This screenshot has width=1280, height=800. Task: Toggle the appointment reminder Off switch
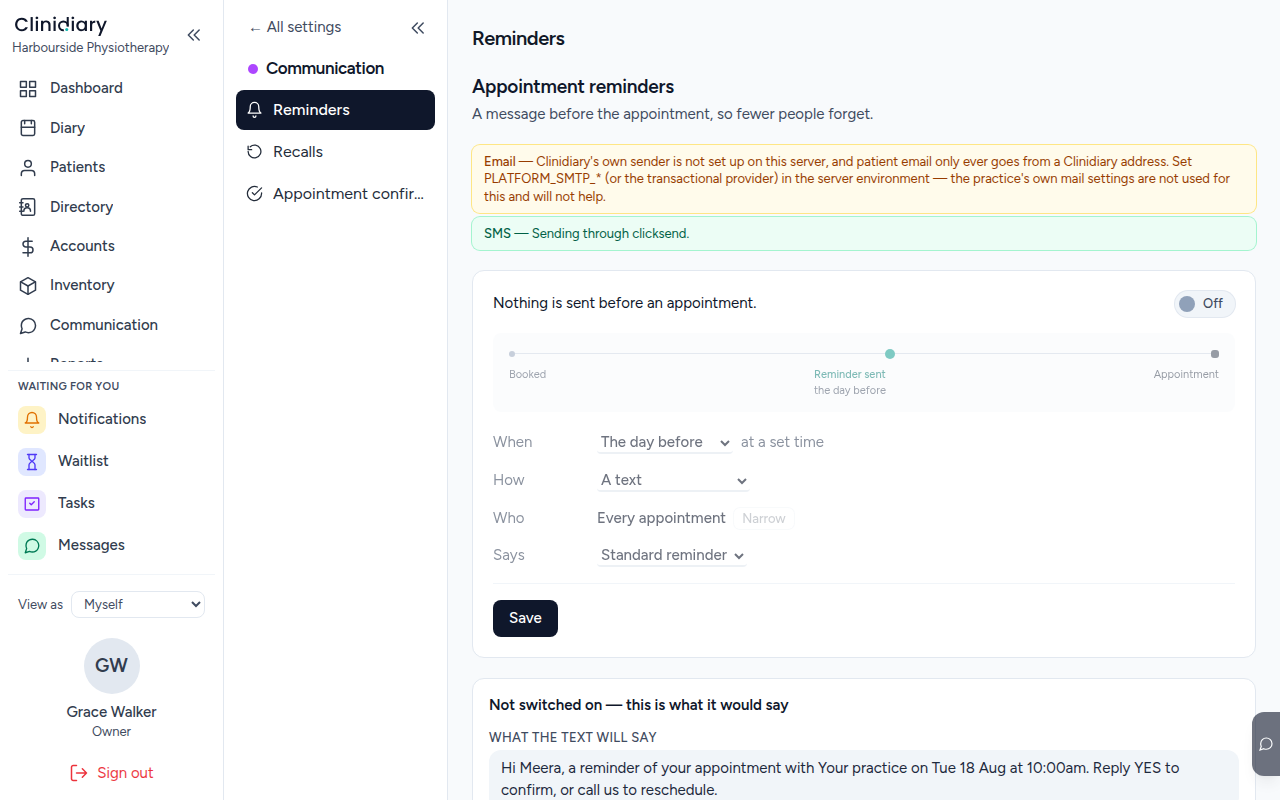(x=1205, y=304)
